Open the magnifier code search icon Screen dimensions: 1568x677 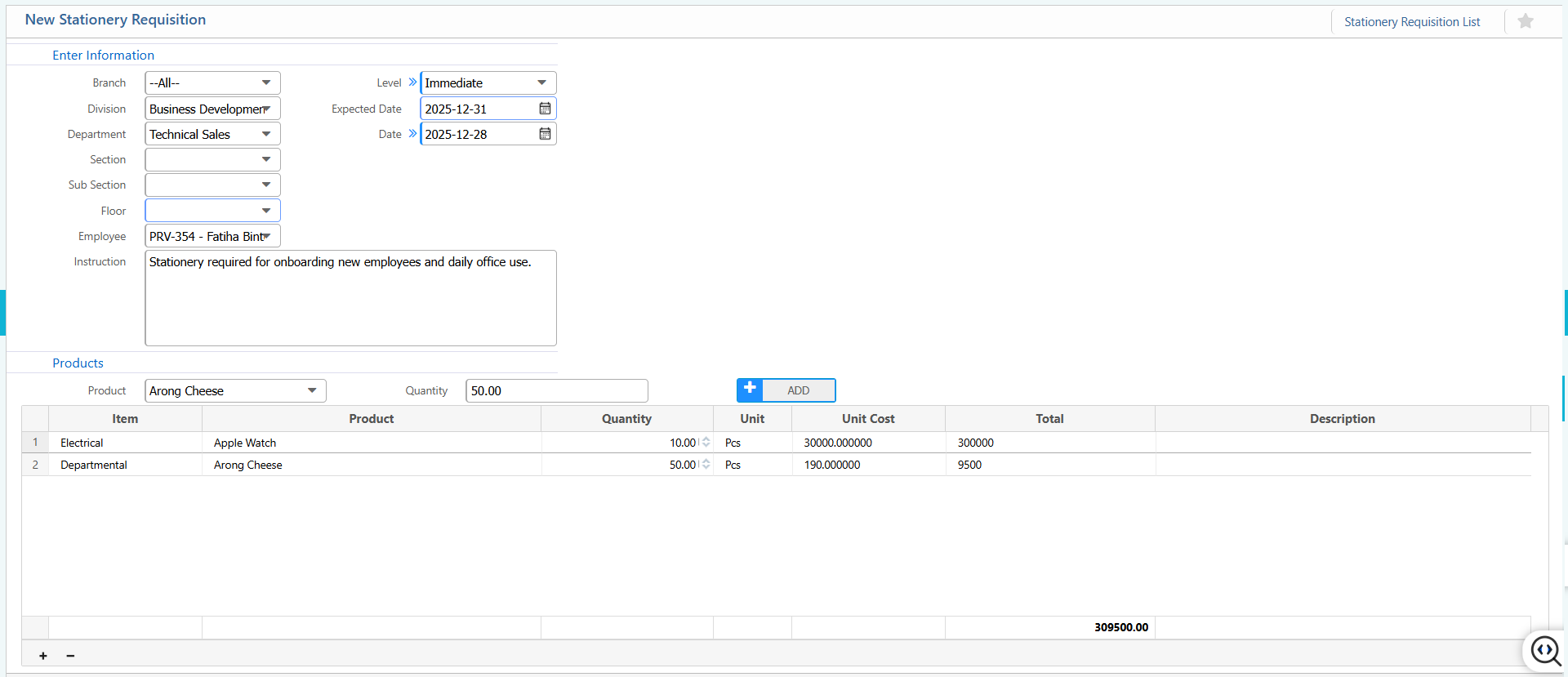1545,651
